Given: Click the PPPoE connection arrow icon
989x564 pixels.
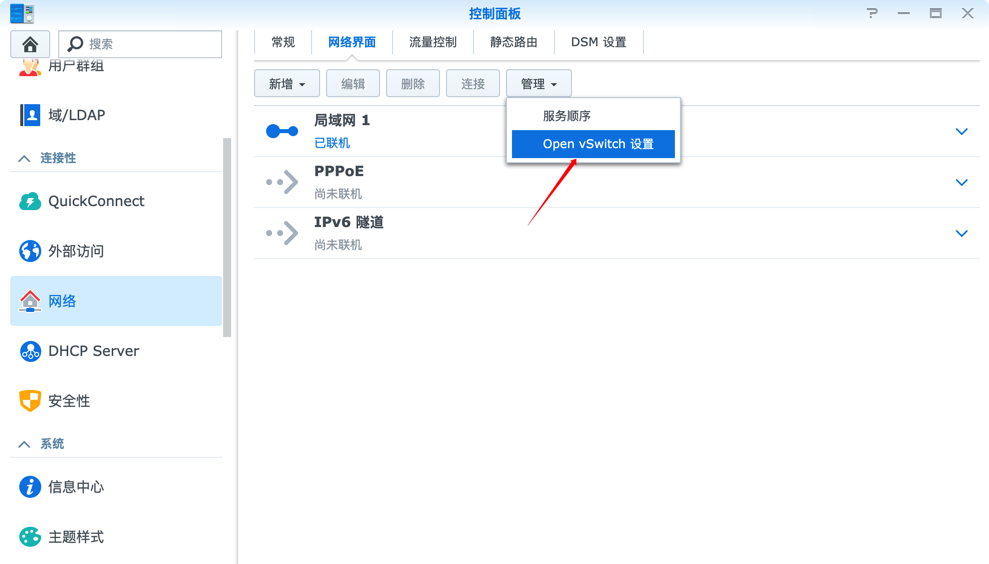Looking at the screenshot, I should click(x=282, y=182).
